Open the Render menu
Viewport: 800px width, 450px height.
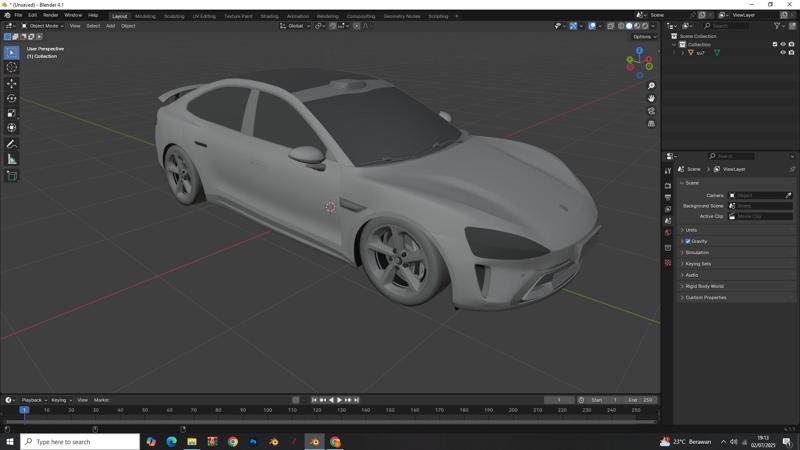point(50,15)
